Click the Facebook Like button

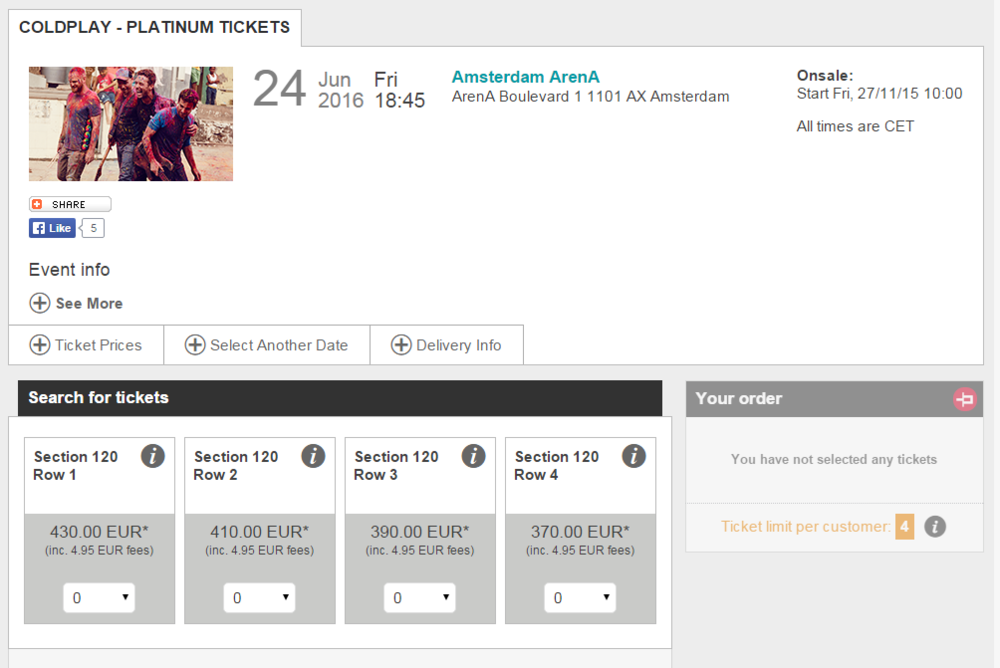pyautogui.click(x=52, y=228)
